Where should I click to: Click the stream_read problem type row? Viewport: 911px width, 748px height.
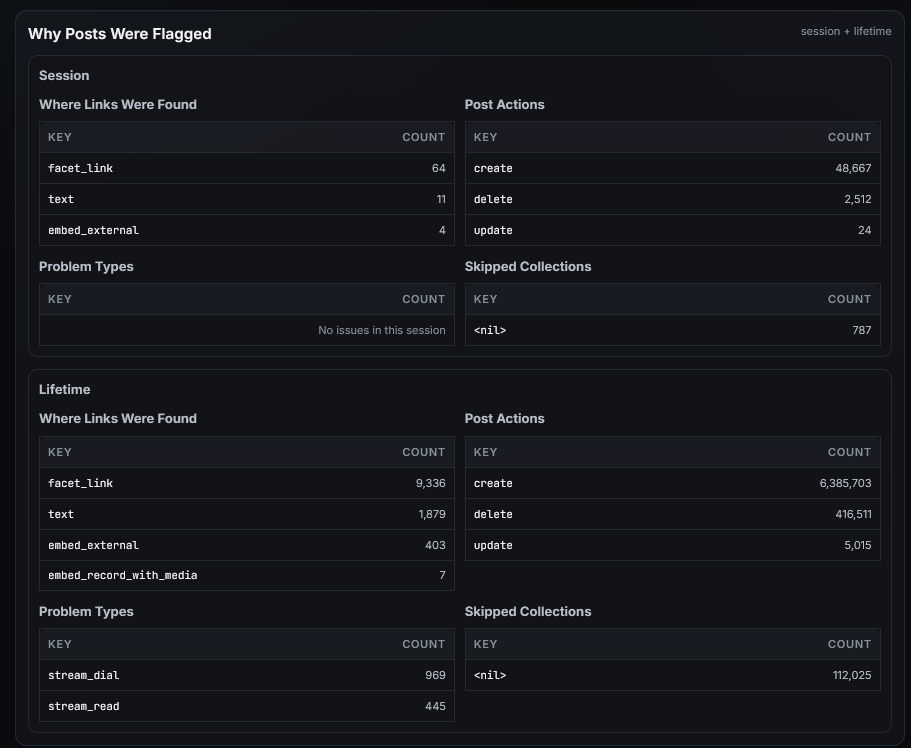click(x=246, y=706)
